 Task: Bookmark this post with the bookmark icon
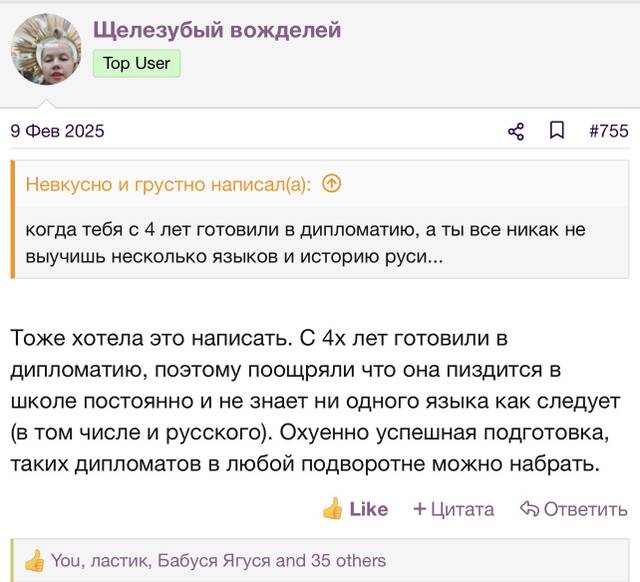click(557, 131)
